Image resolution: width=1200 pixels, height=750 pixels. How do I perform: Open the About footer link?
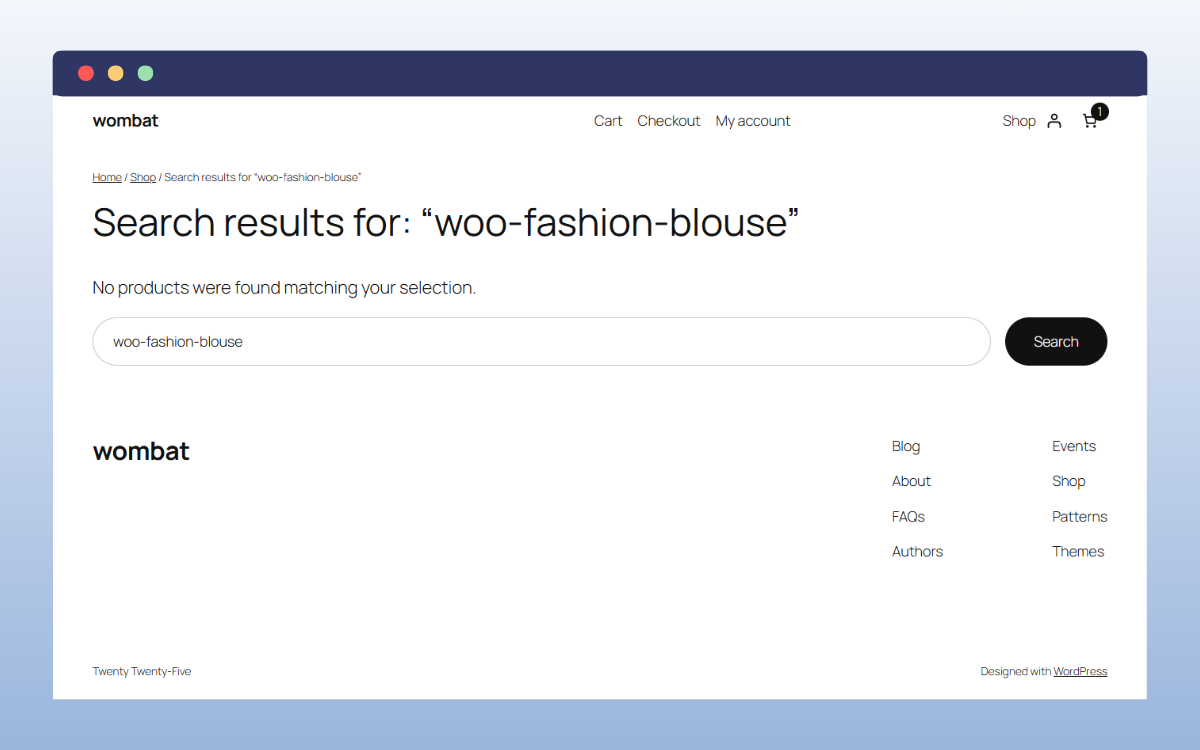click(x=911, y=481)
